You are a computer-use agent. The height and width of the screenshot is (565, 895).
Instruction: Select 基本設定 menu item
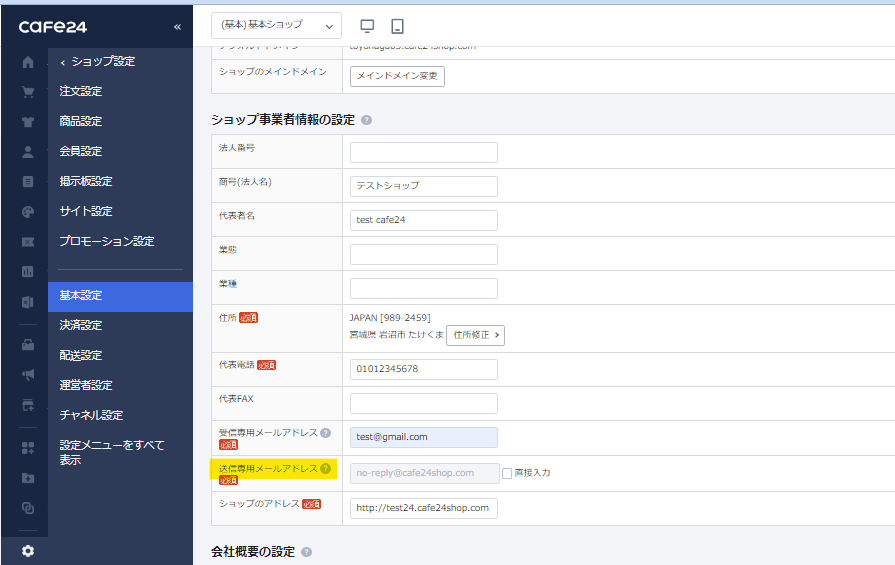(x=120, y=296)
